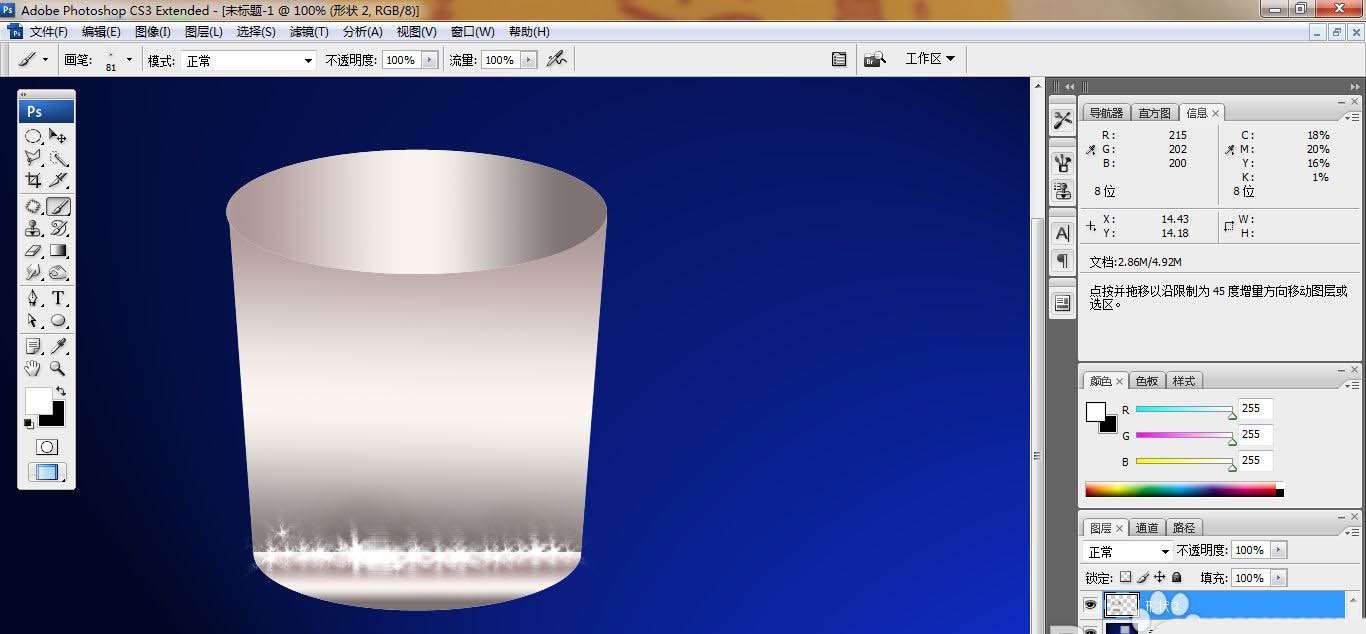Open the Info panel options menu
Viewport: 1366px width, 634px height.
(1351, 117)
